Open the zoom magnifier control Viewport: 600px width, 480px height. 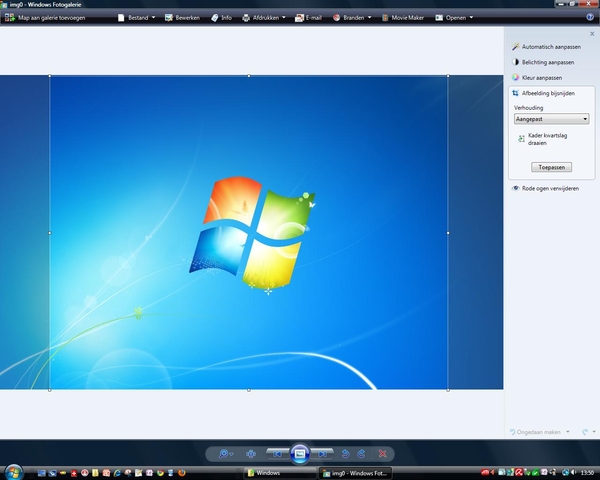pos(225,454)
